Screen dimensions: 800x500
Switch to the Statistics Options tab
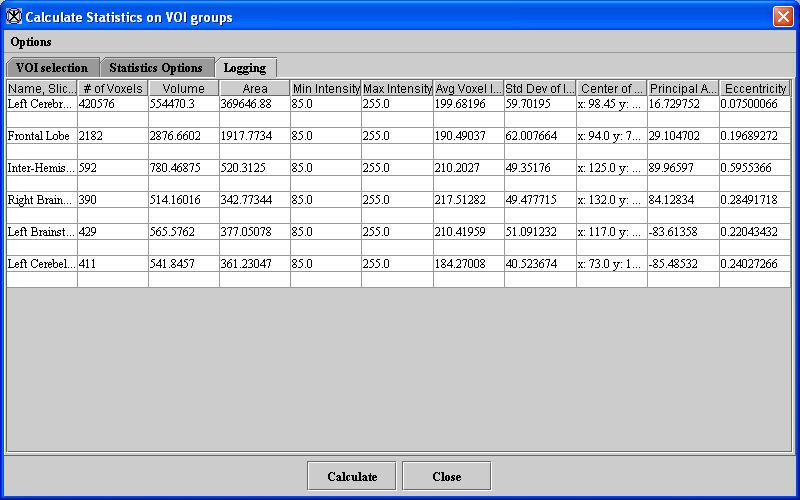156,68
